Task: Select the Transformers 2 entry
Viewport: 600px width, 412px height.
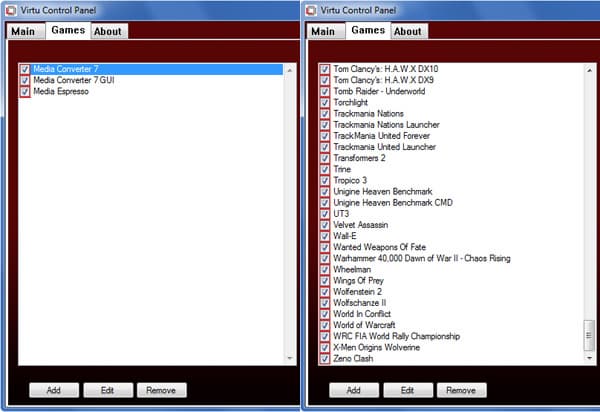Action: (359, 158)
